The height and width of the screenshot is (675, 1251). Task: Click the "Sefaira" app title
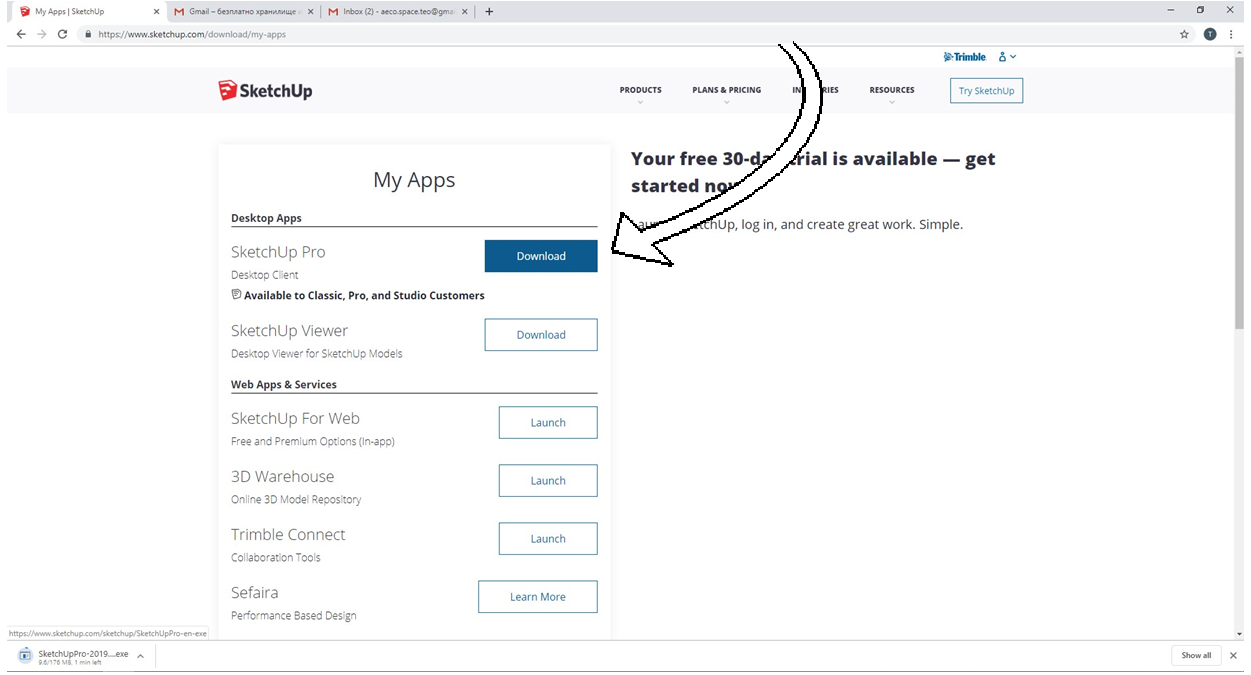(255, 593)
